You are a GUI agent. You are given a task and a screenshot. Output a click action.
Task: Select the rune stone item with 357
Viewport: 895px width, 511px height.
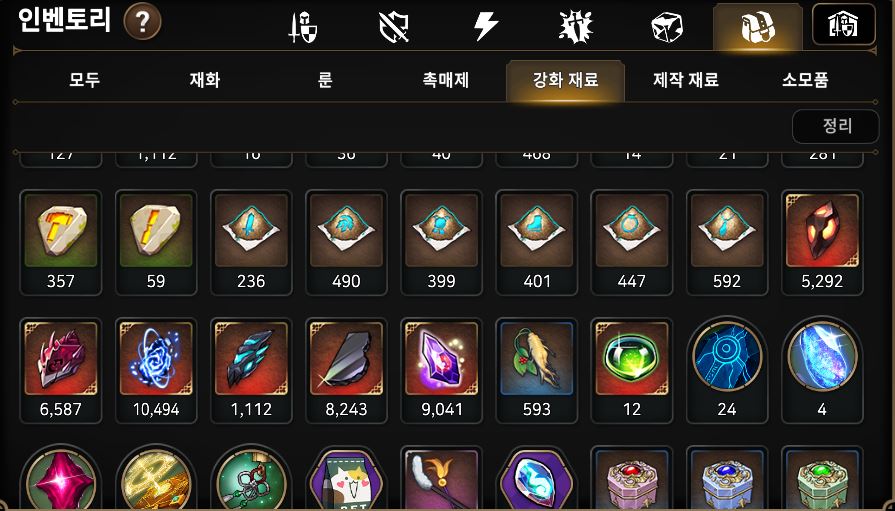tap(61, 242)
